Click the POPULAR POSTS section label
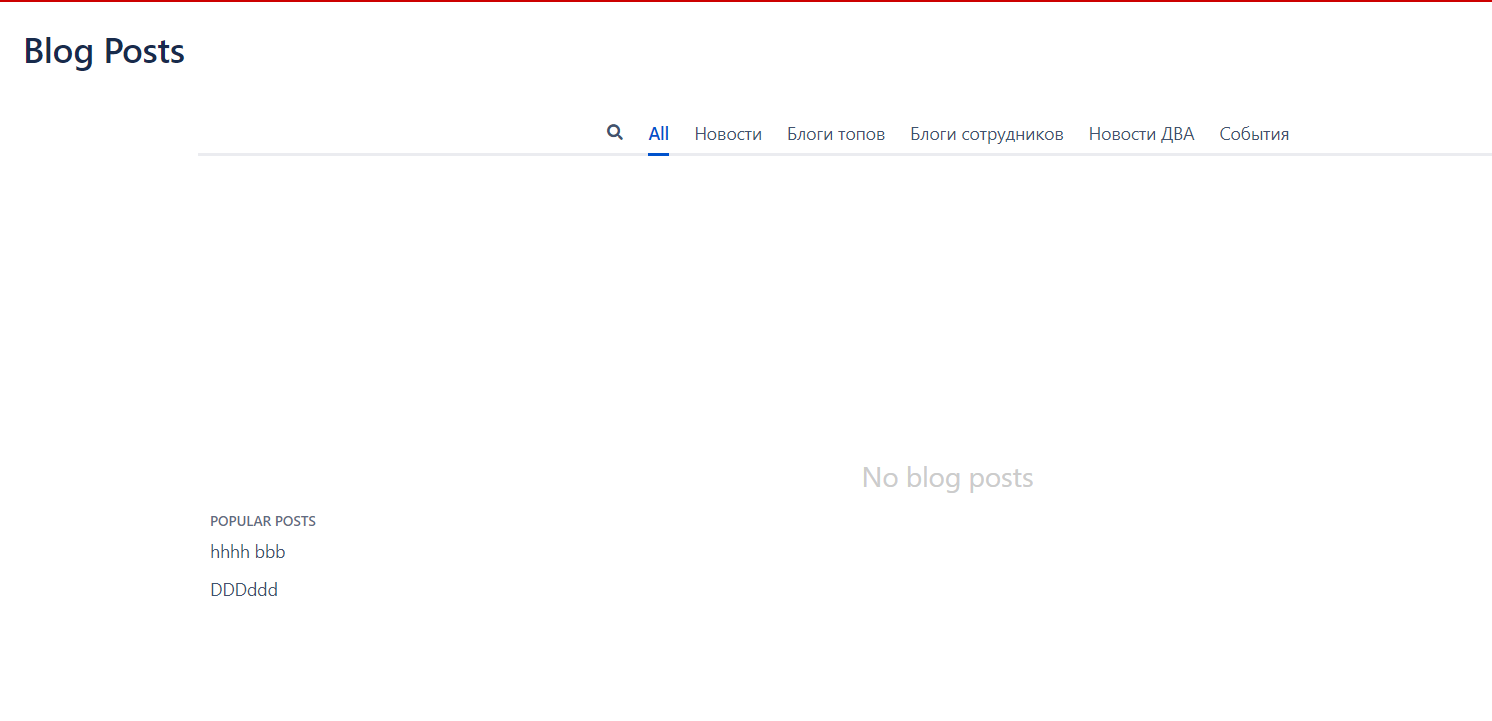The height and width of the screenshot is (721, 1492). tap(263, 521)
